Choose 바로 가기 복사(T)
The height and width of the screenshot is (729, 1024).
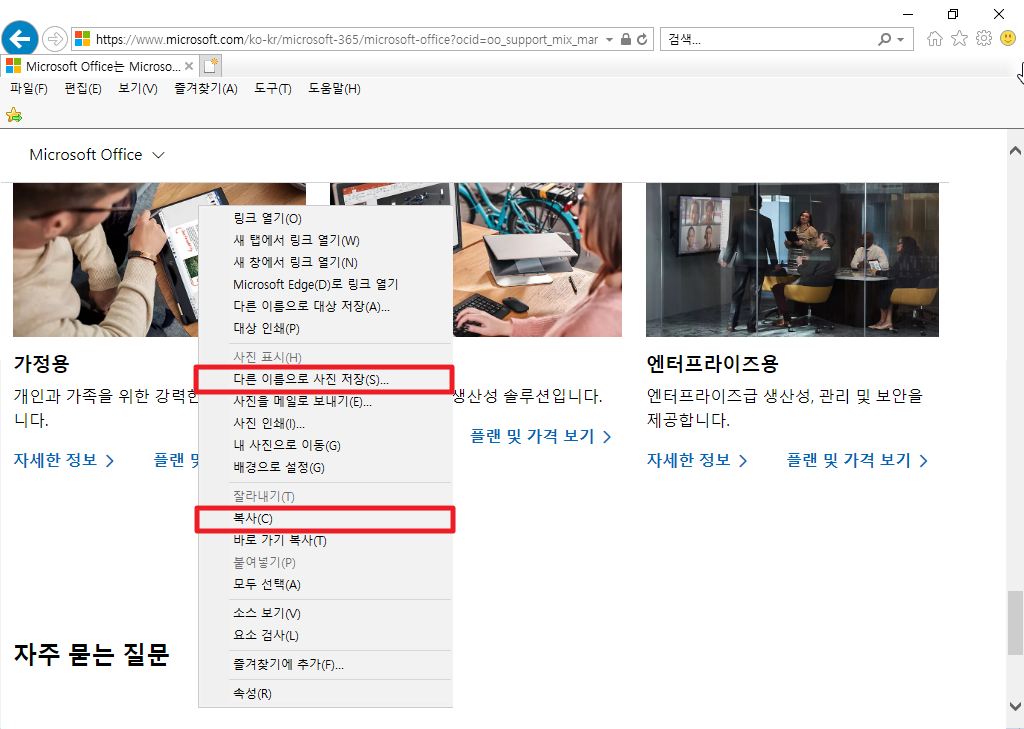325,540
